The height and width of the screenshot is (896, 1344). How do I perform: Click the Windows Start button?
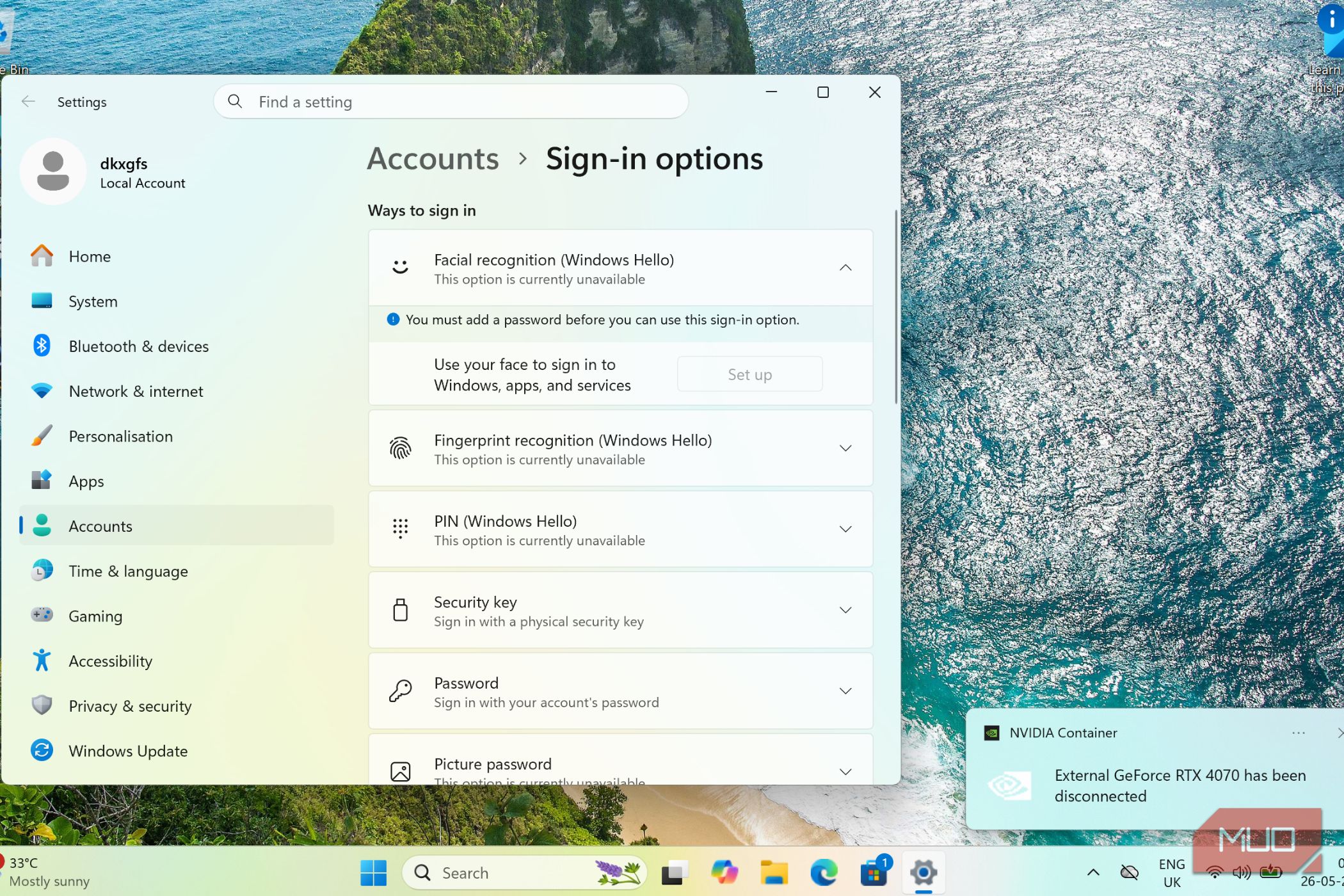(x=373, y=873)
